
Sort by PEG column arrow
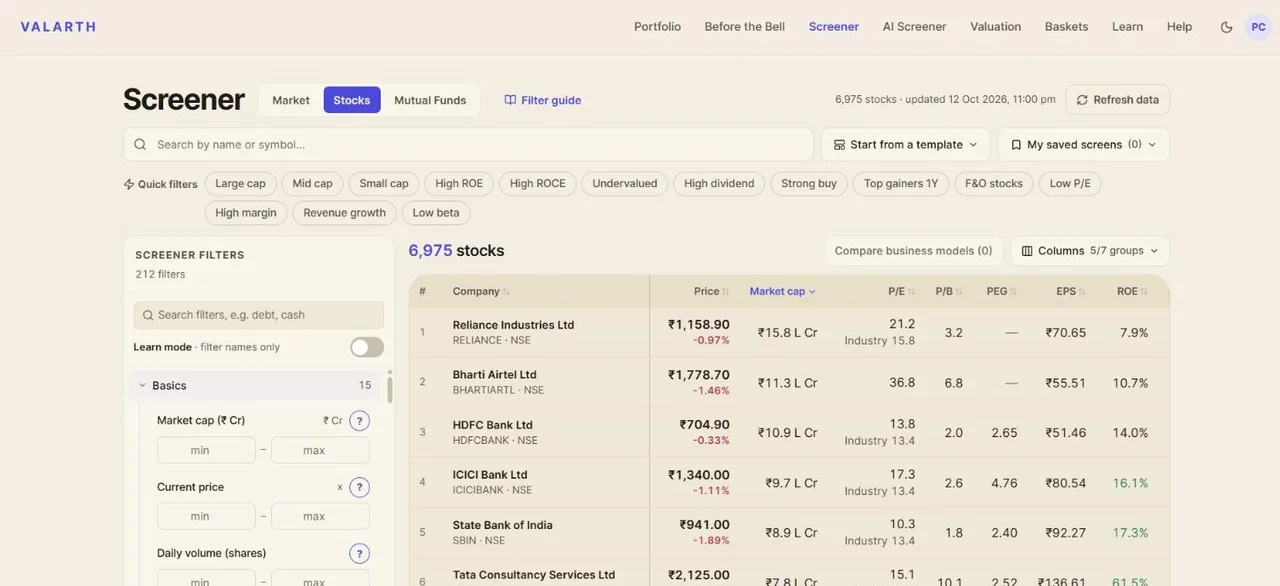pyautogui.click(x=1013, y=292)
